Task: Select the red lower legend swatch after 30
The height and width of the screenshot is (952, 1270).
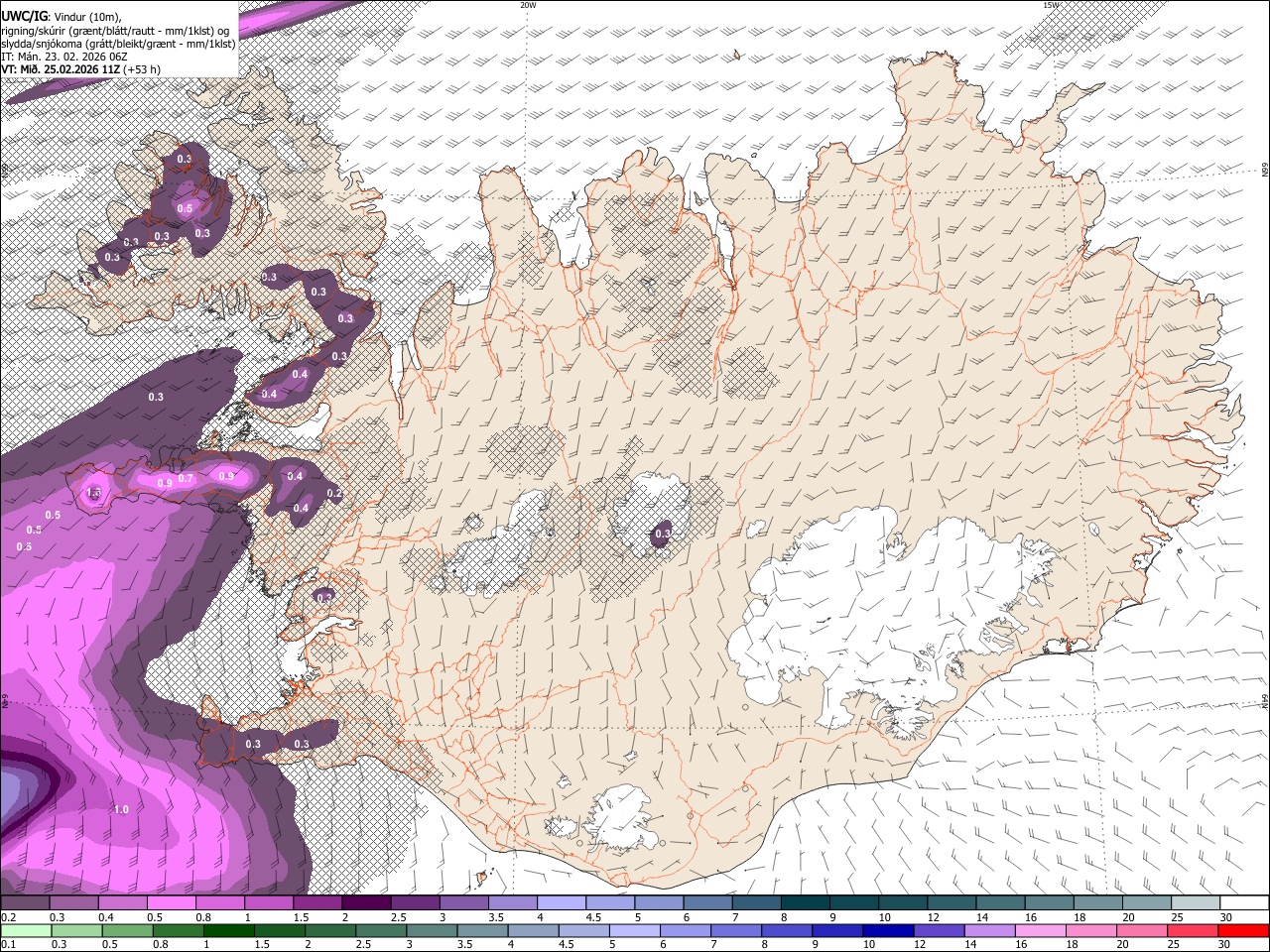Action: [x=1242, y=931]
